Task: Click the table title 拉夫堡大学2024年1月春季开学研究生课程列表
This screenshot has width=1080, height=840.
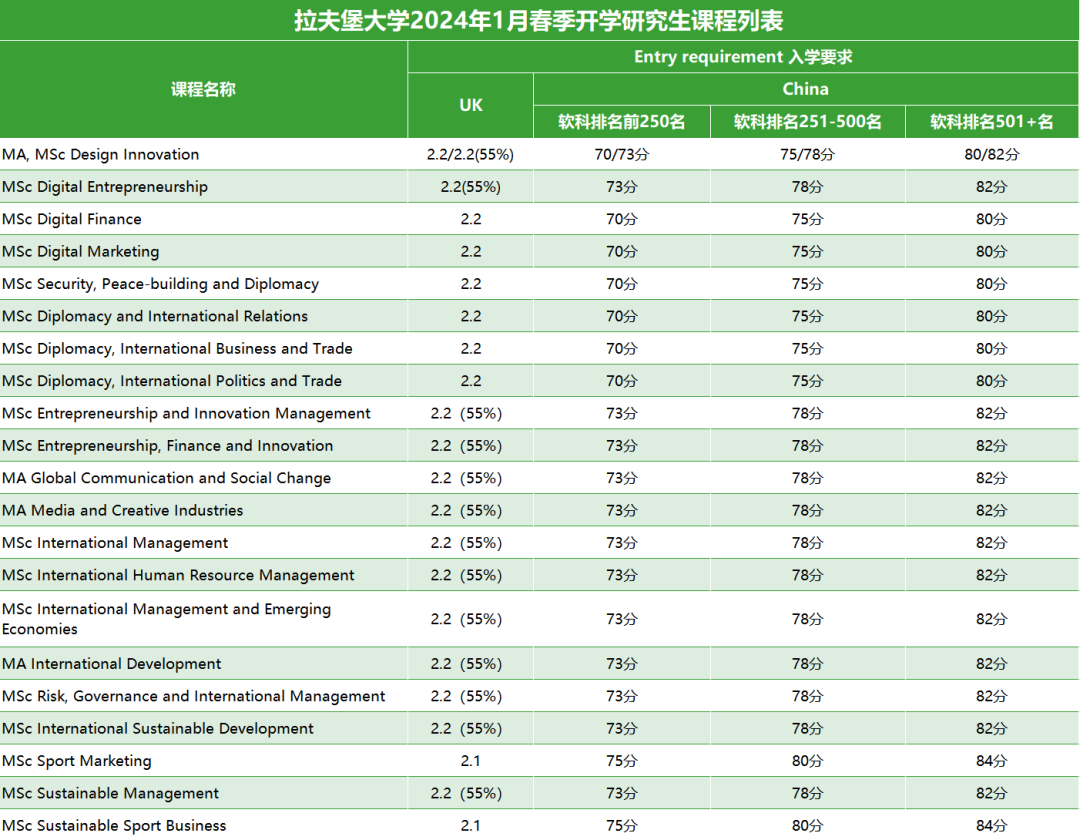Action: coord(539,21)
